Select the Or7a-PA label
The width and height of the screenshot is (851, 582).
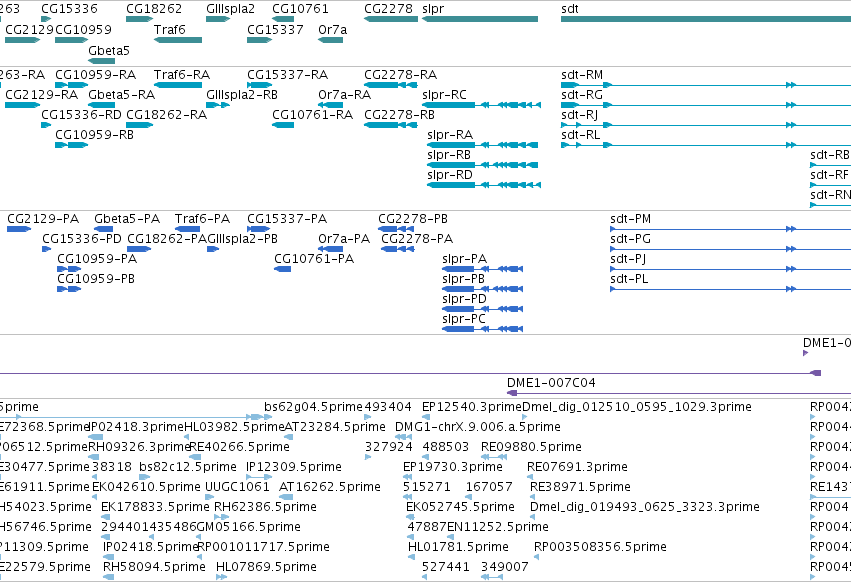pyautogui.click(x=344, y=239)
